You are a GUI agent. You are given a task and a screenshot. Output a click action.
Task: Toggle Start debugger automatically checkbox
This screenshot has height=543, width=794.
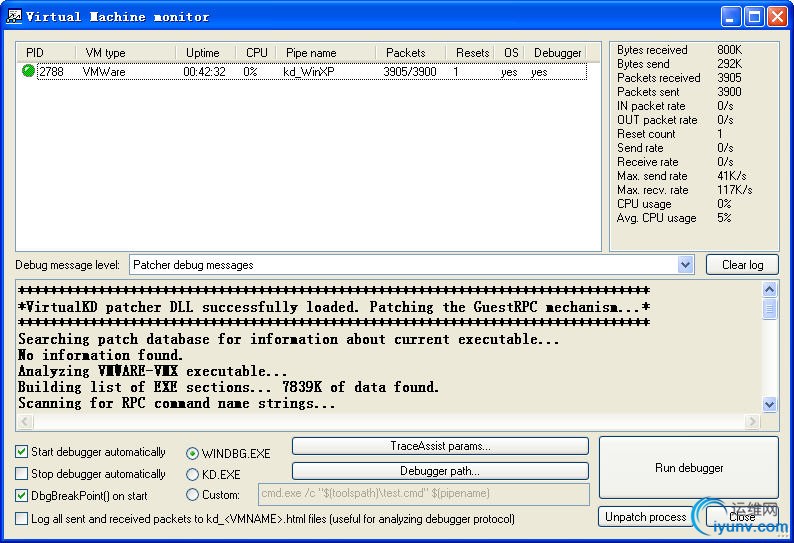(x=22, y=452)
